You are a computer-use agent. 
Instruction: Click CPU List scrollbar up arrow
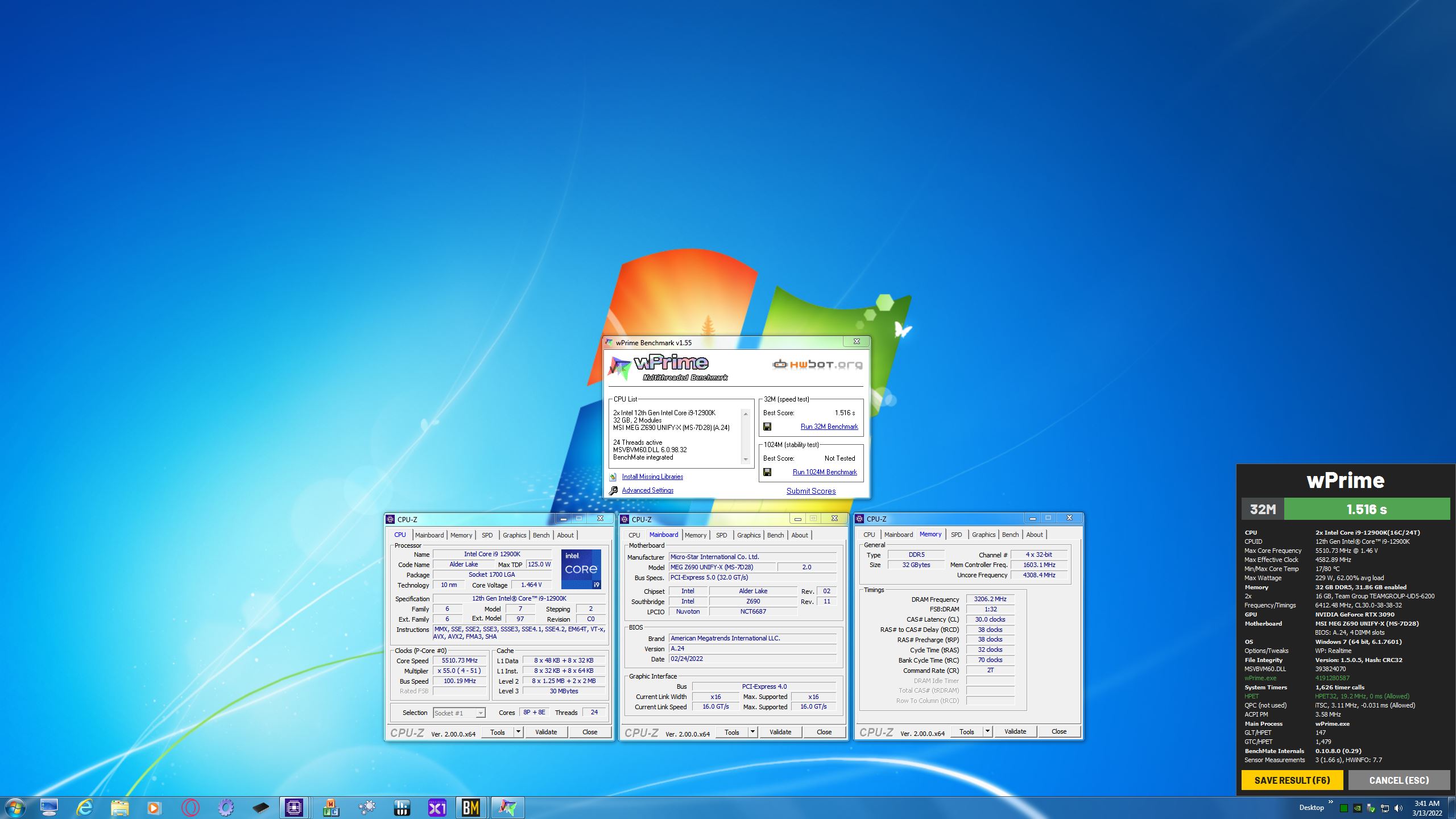coord(746,413)
